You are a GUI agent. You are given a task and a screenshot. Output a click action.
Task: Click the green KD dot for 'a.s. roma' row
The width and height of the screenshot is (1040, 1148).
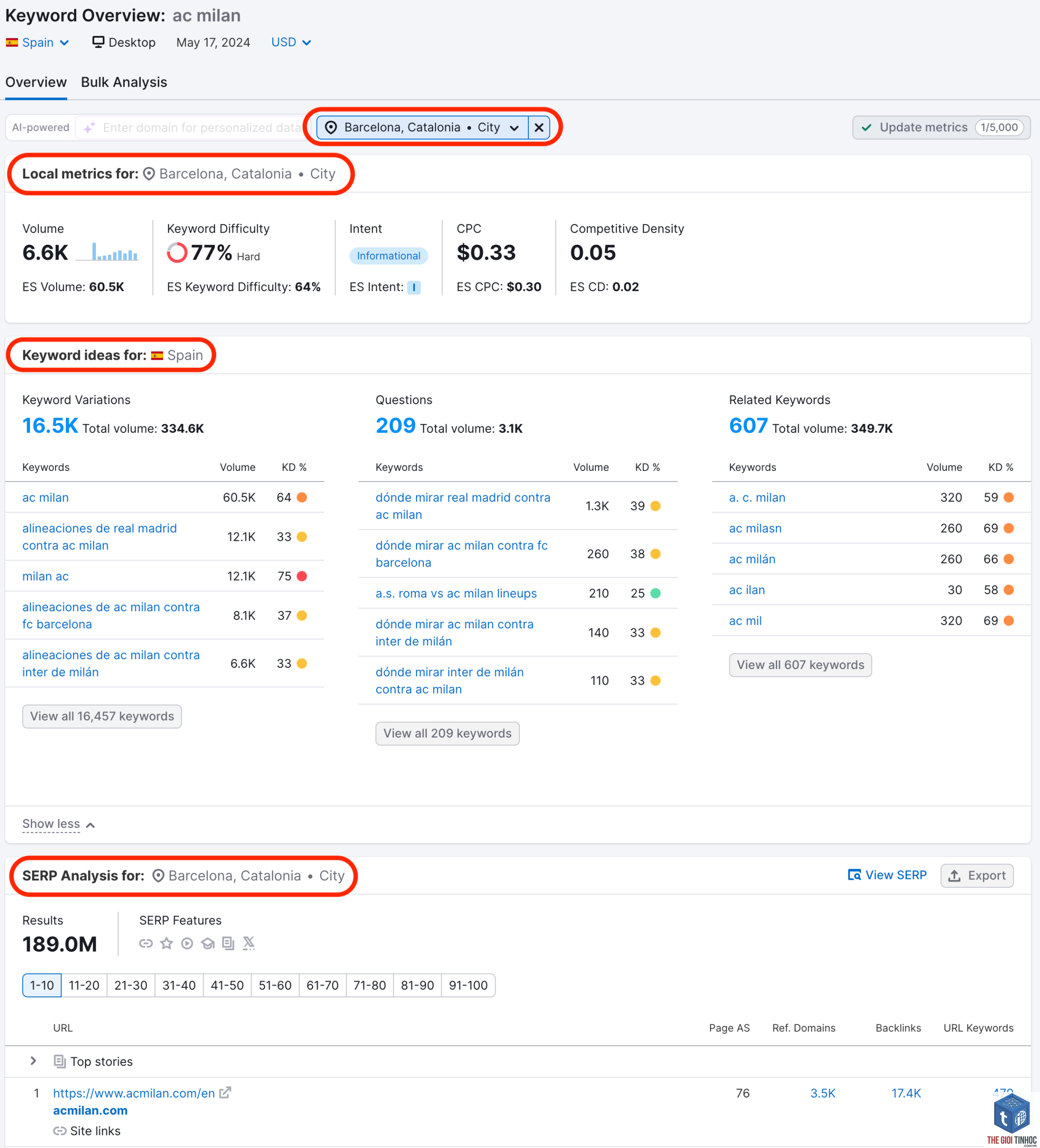(656, 593)
